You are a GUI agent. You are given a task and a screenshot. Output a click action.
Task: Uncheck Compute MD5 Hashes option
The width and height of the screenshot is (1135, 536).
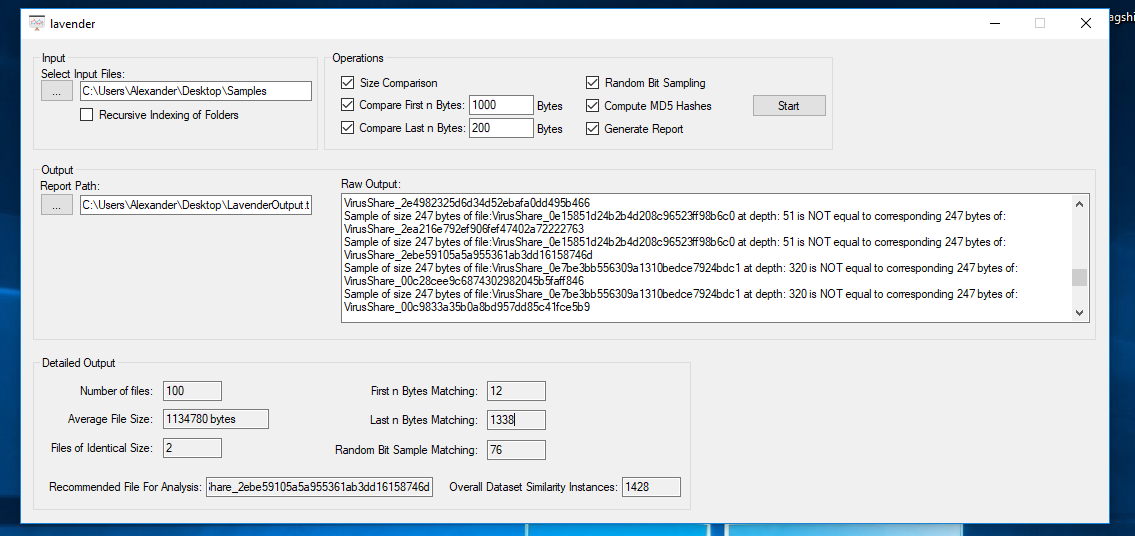point(593,105)
